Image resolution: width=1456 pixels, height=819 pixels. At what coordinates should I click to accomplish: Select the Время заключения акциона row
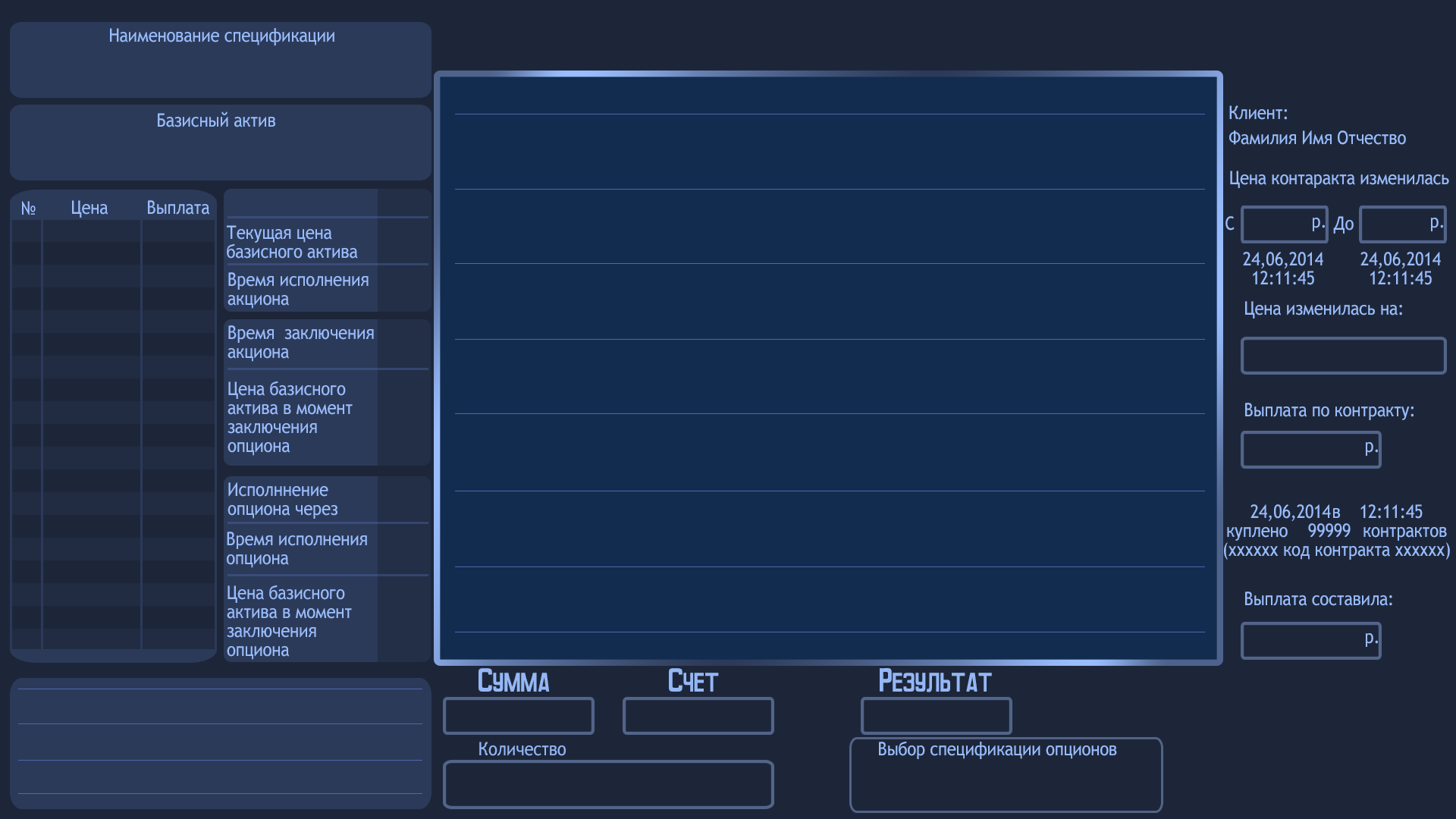327,343
